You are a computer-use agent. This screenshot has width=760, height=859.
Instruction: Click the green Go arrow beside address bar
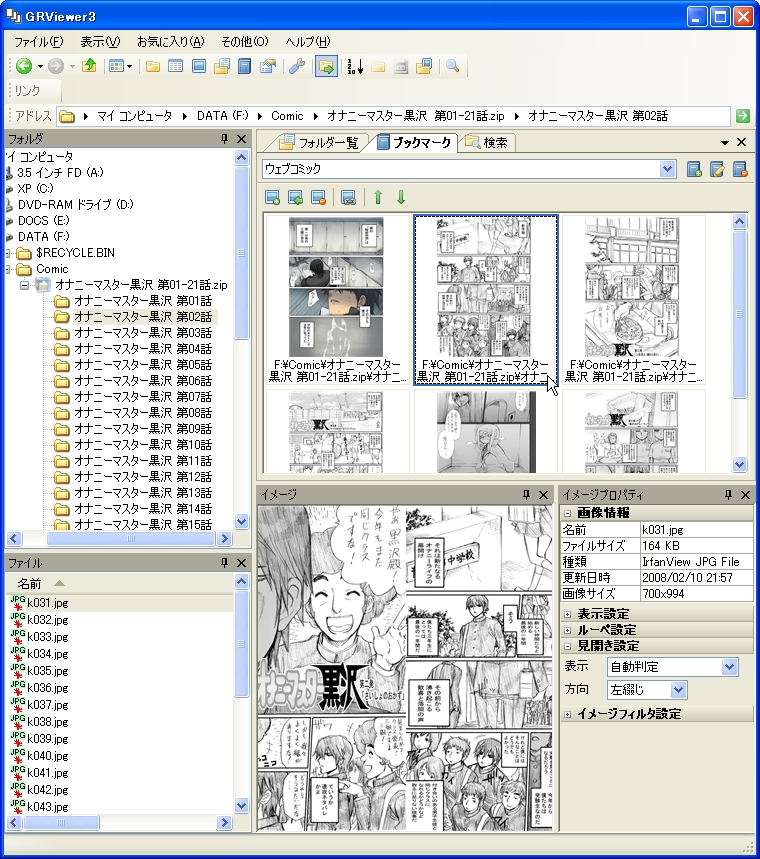[742, 116]
